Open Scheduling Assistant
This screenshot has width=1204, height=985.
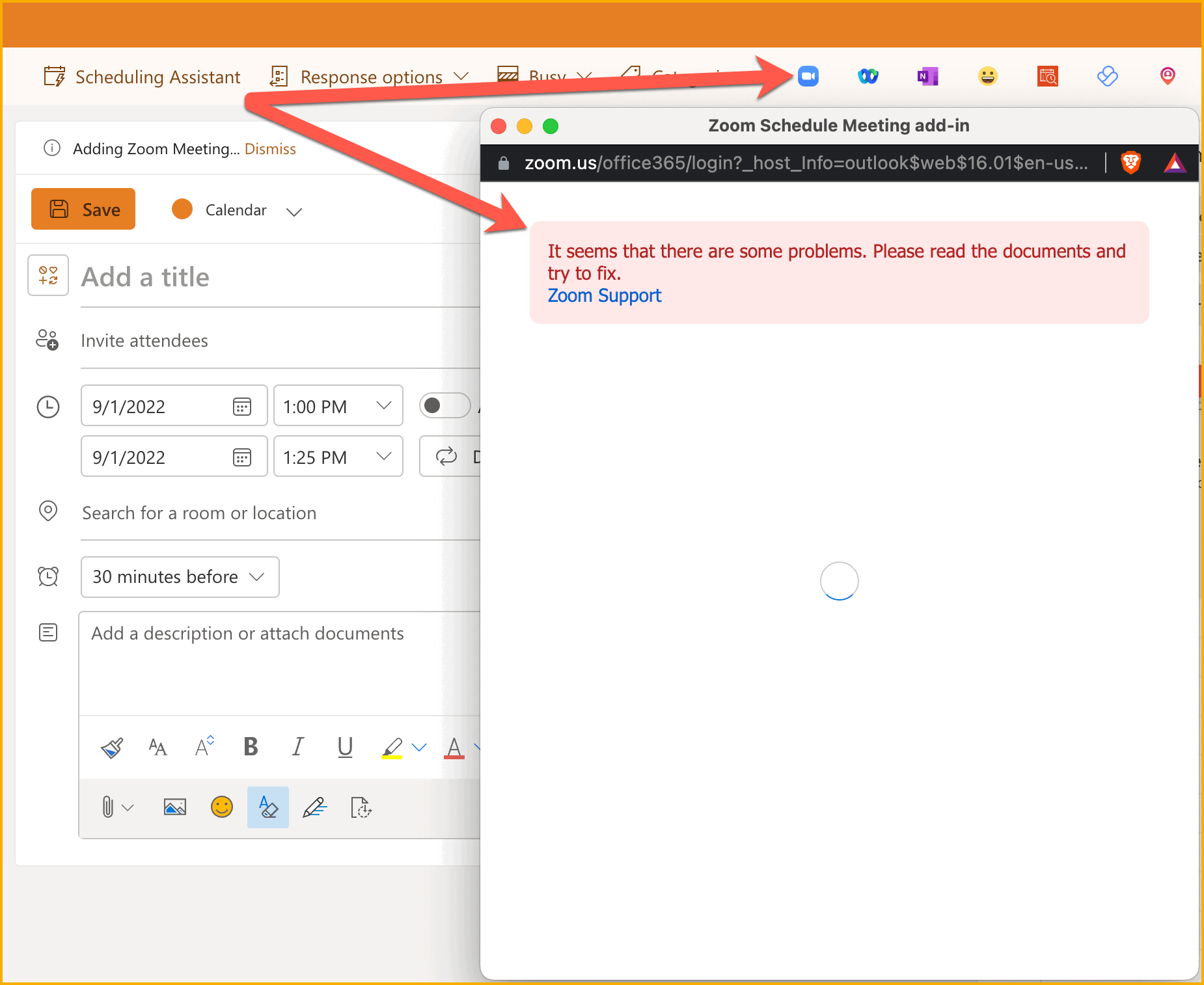point(142,77)
